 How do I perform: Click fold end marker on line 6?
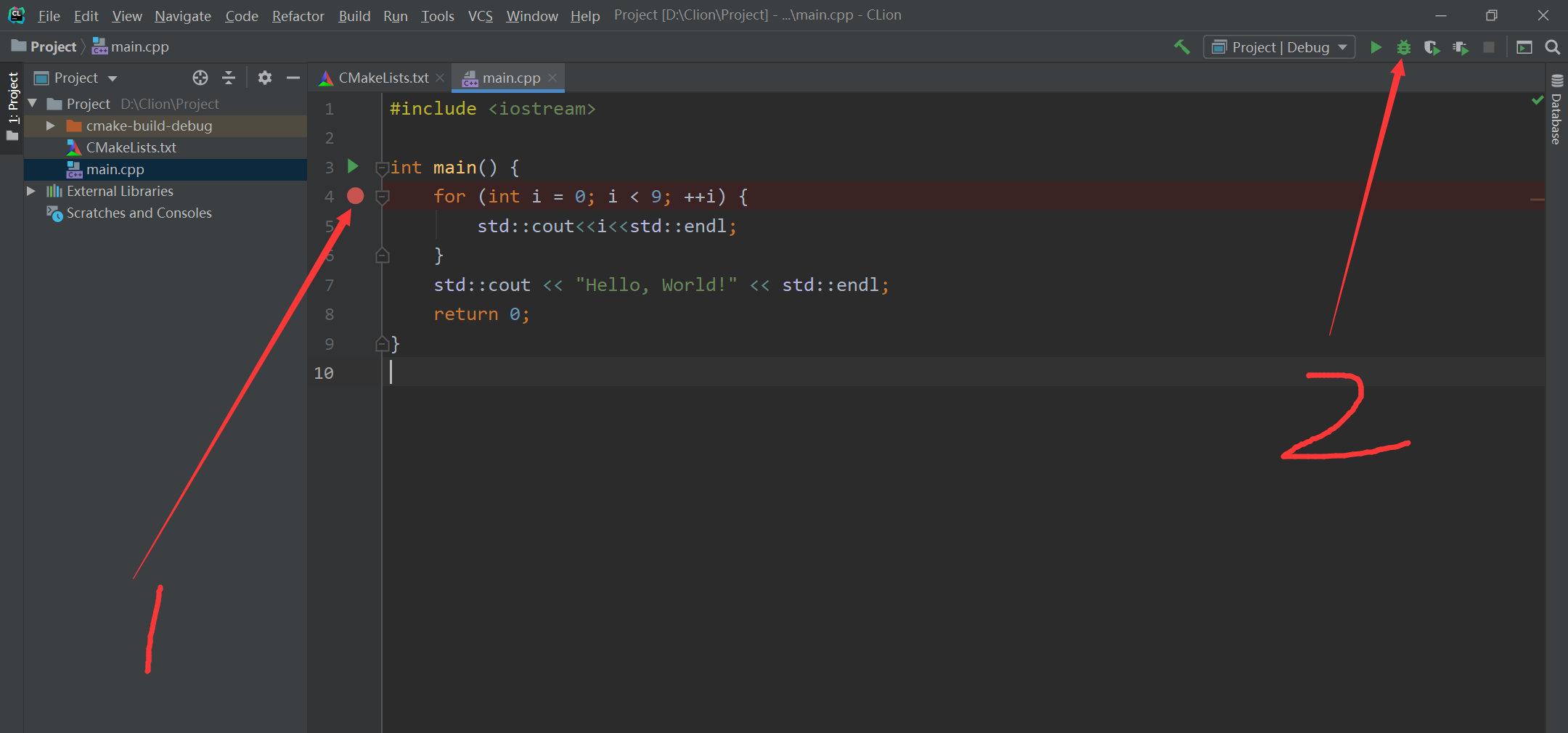[382, 255]
